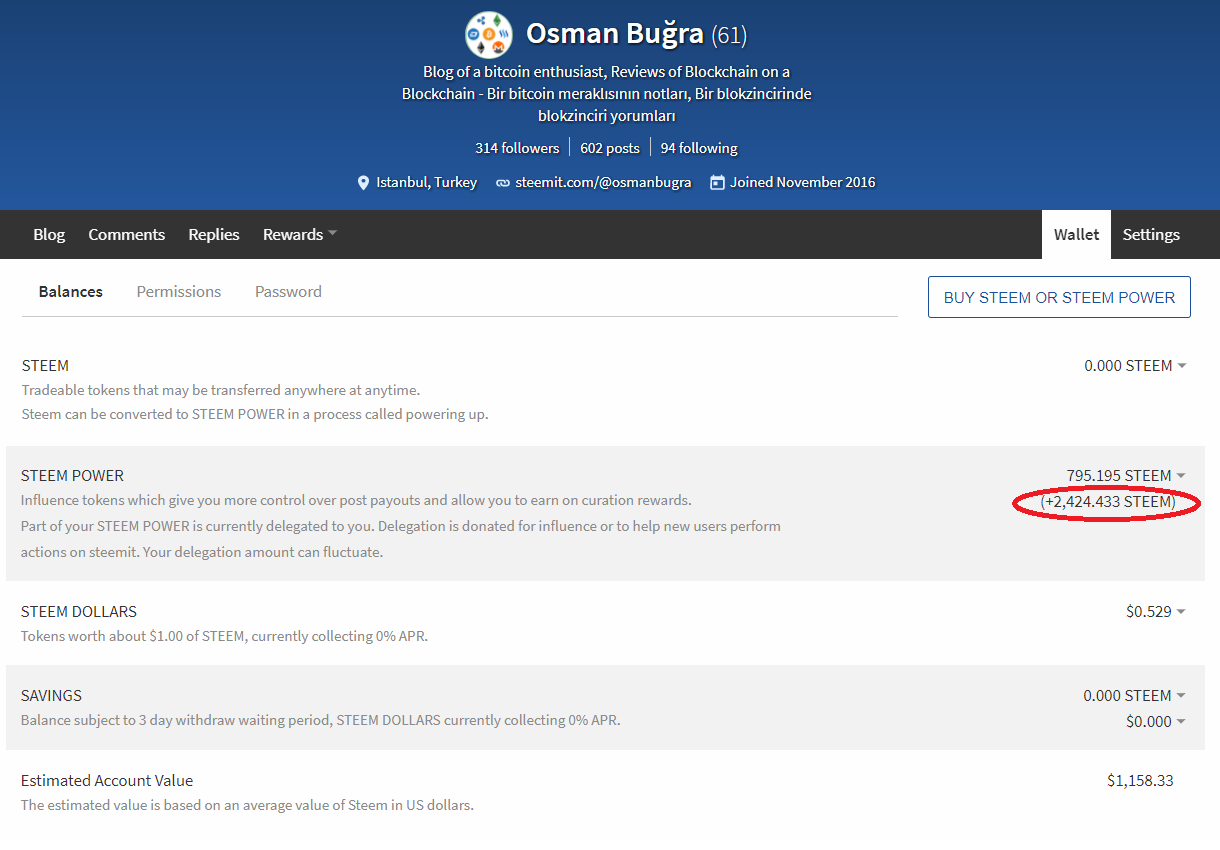
Task: Click the reputation score (61)
Action: (x=729, y=36)
